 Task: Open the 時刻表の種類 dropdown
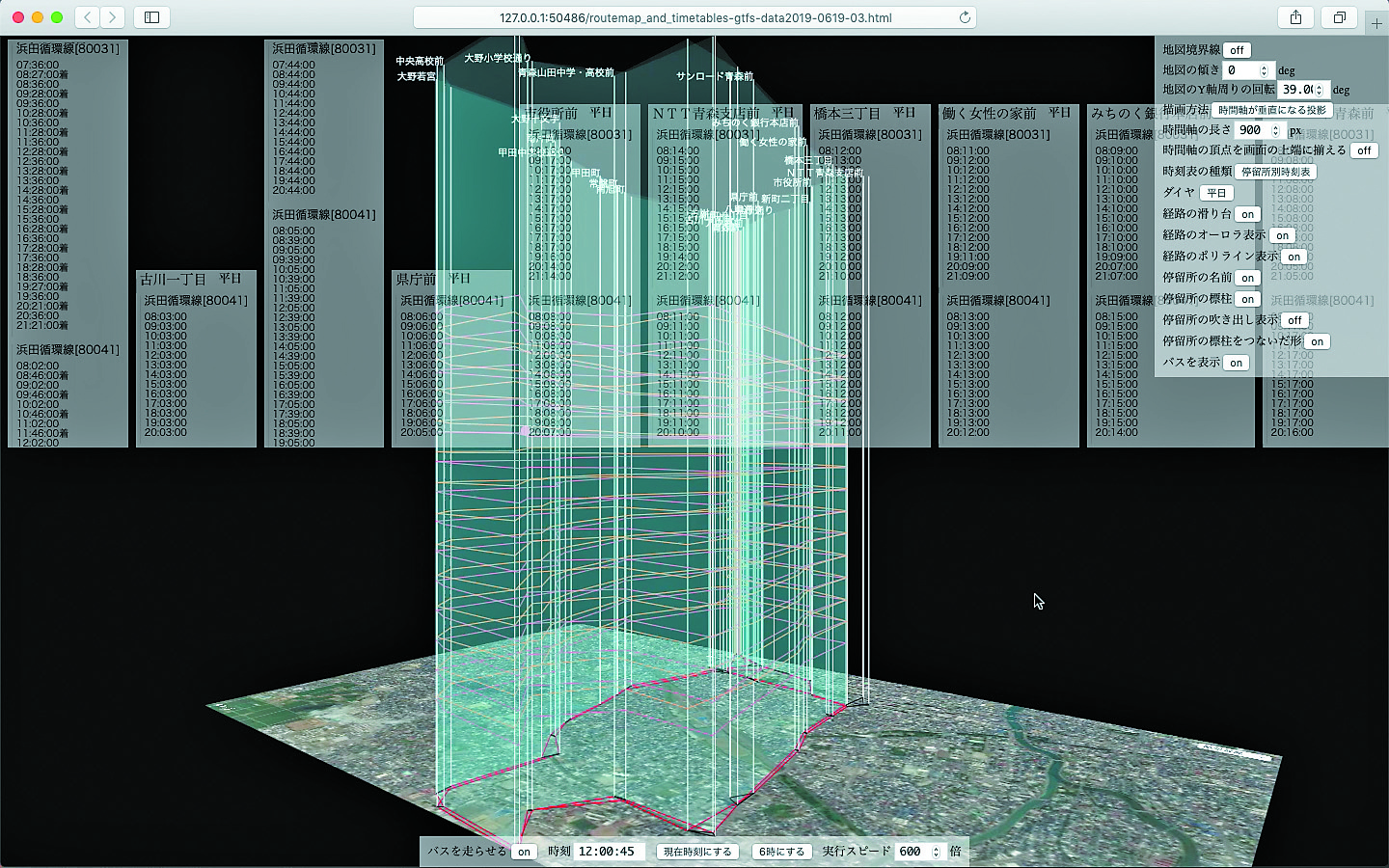click(x=1275, y=172)
